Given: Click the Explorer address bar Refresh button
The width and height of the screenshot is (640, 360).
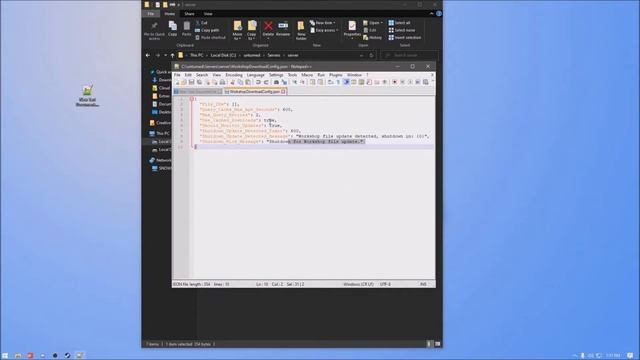Looking at the screenshot, I should [371, 56].
